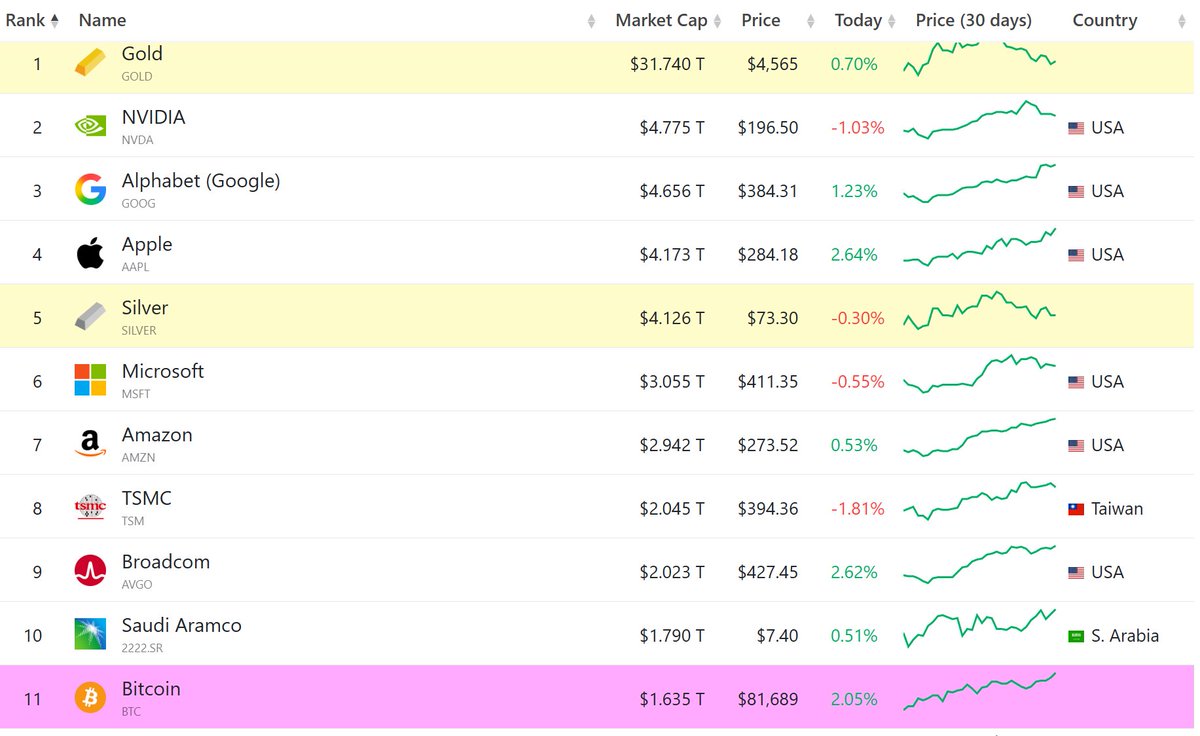Click Amazon market cap $2.942 T

[672, 445]
